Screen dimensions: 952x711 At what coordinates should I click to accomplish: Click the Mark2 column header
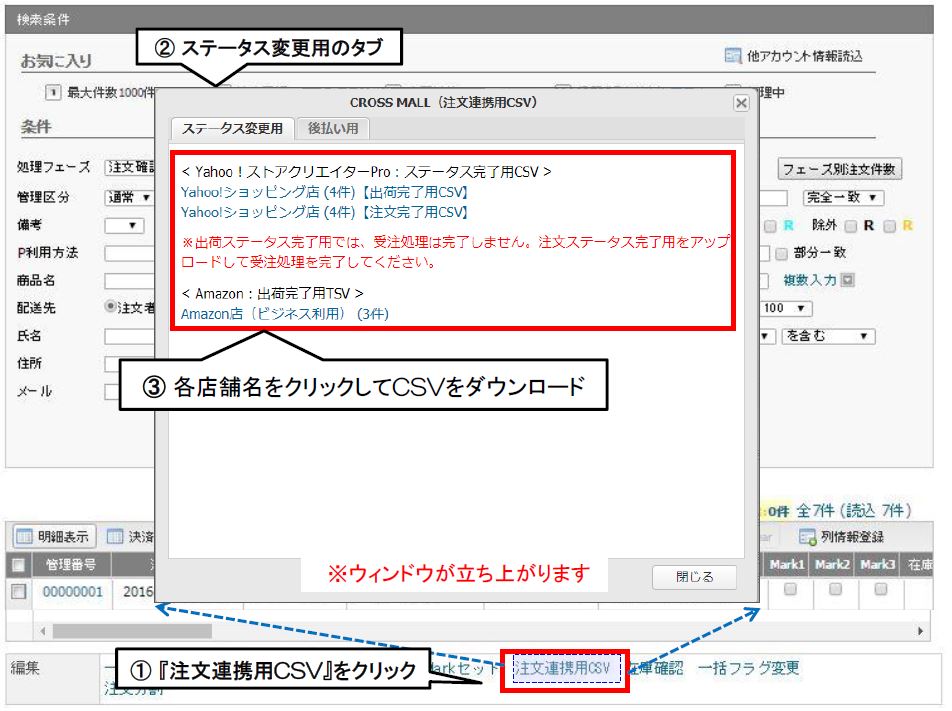point(832,565)
